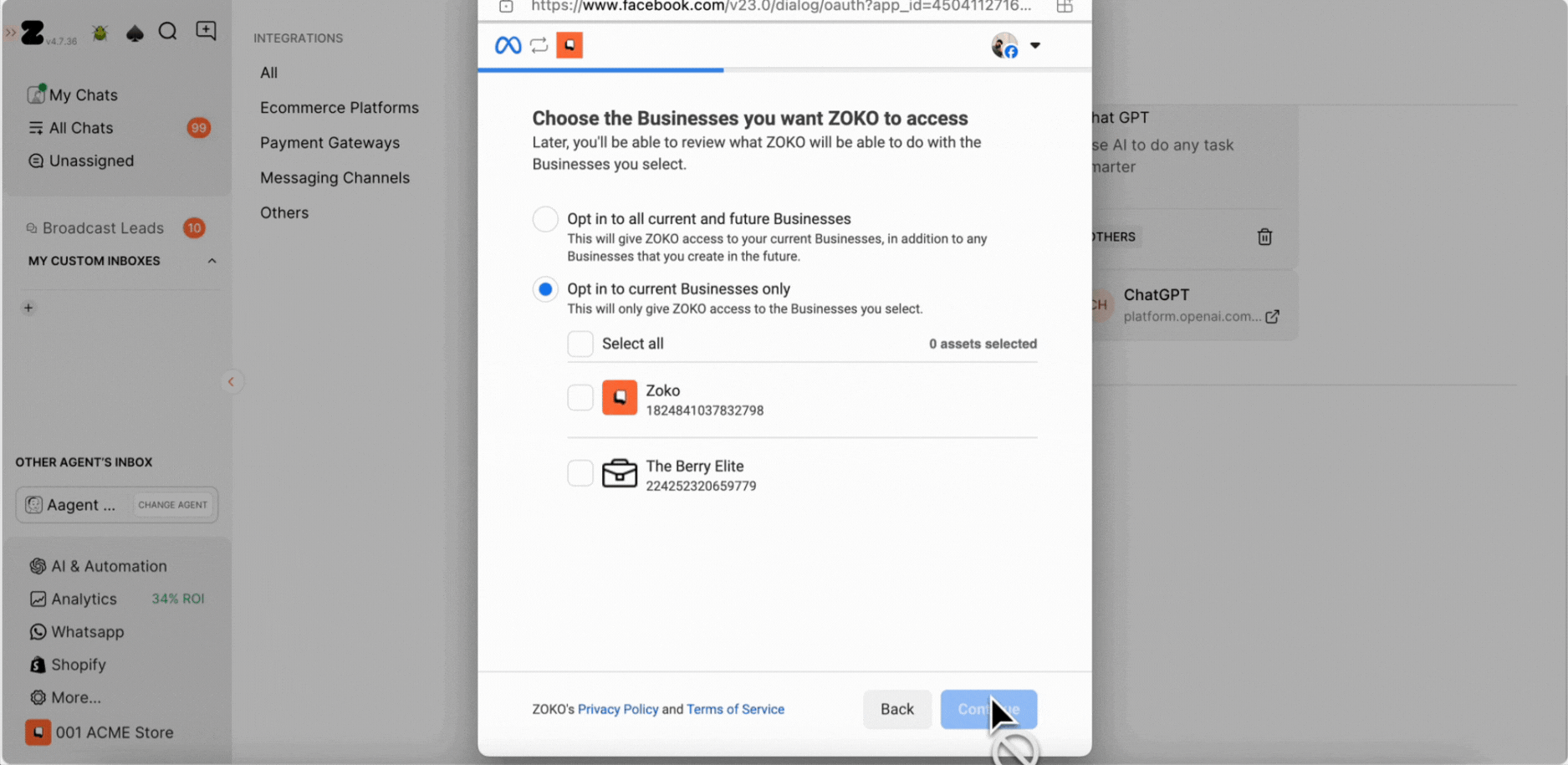
Task: Check The Berry Elite checkbox
Action: pyautogui.click(x=580, y=473)
